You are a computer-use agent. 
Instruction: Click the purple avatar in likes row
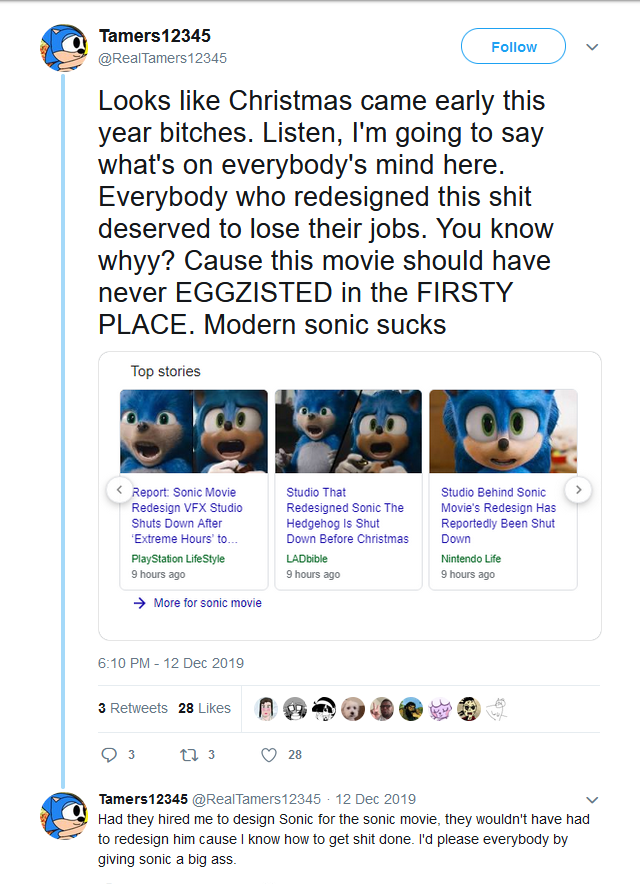[x=440, y=708]
